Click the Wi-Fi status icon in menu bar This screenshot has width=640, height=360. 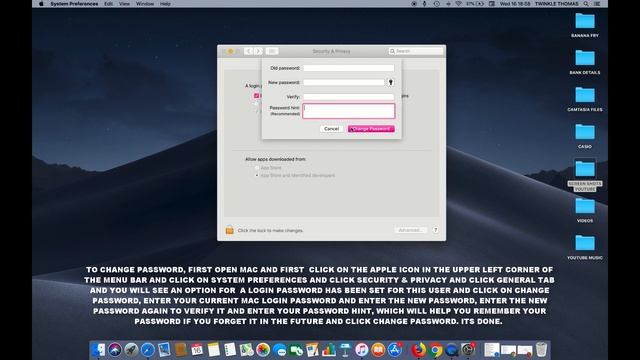coord(458,4)
